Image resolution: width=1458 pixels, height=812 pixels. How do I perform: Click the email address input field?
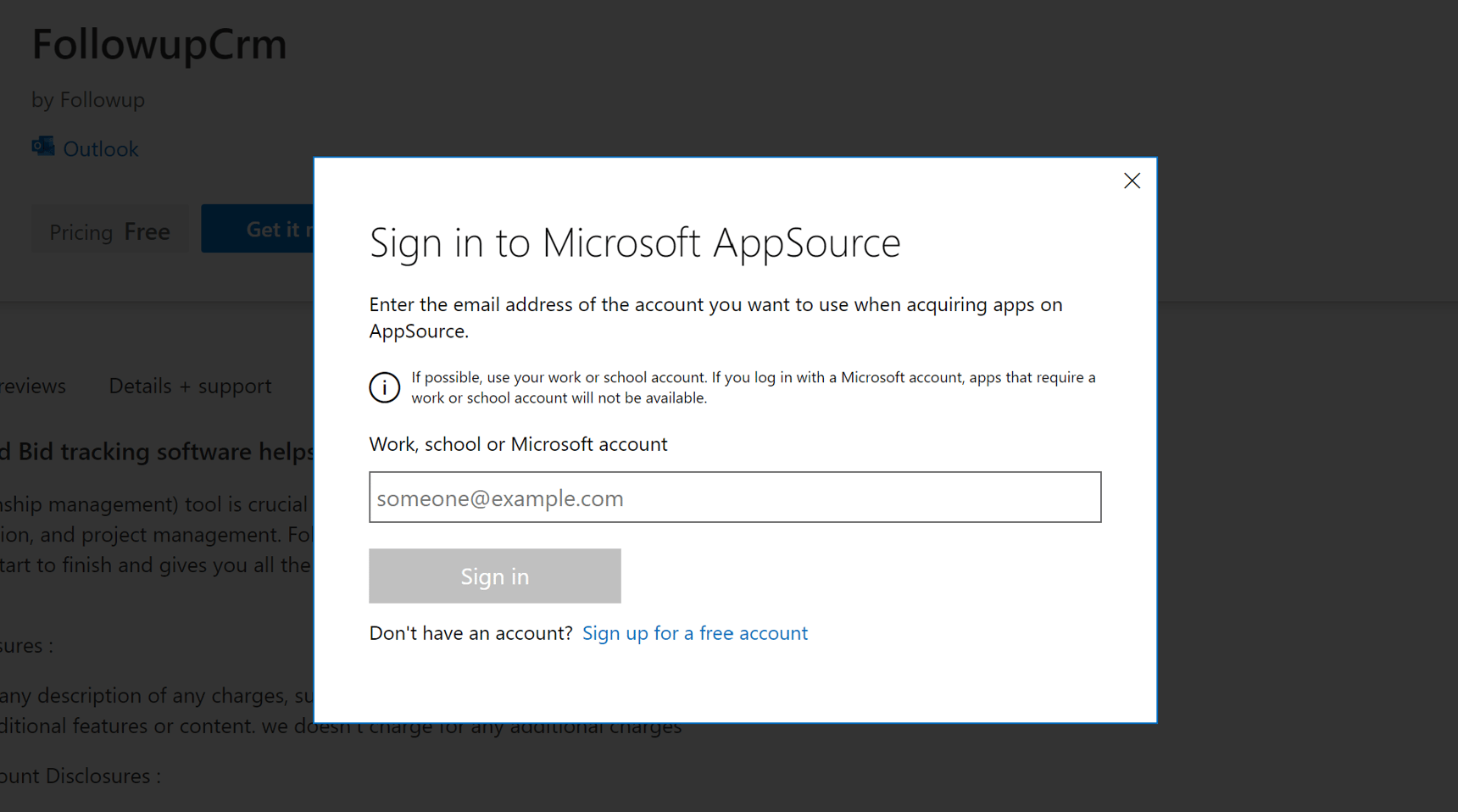click(735, 498)
